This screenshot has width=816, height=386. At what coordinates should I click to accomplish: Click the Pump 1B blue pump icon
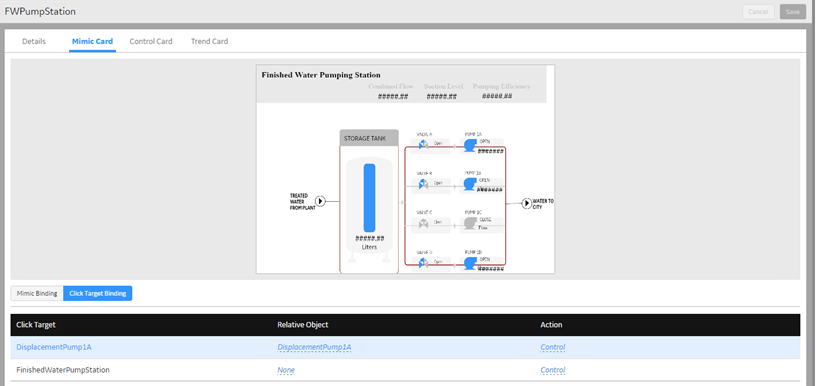[x=469, y=184]
